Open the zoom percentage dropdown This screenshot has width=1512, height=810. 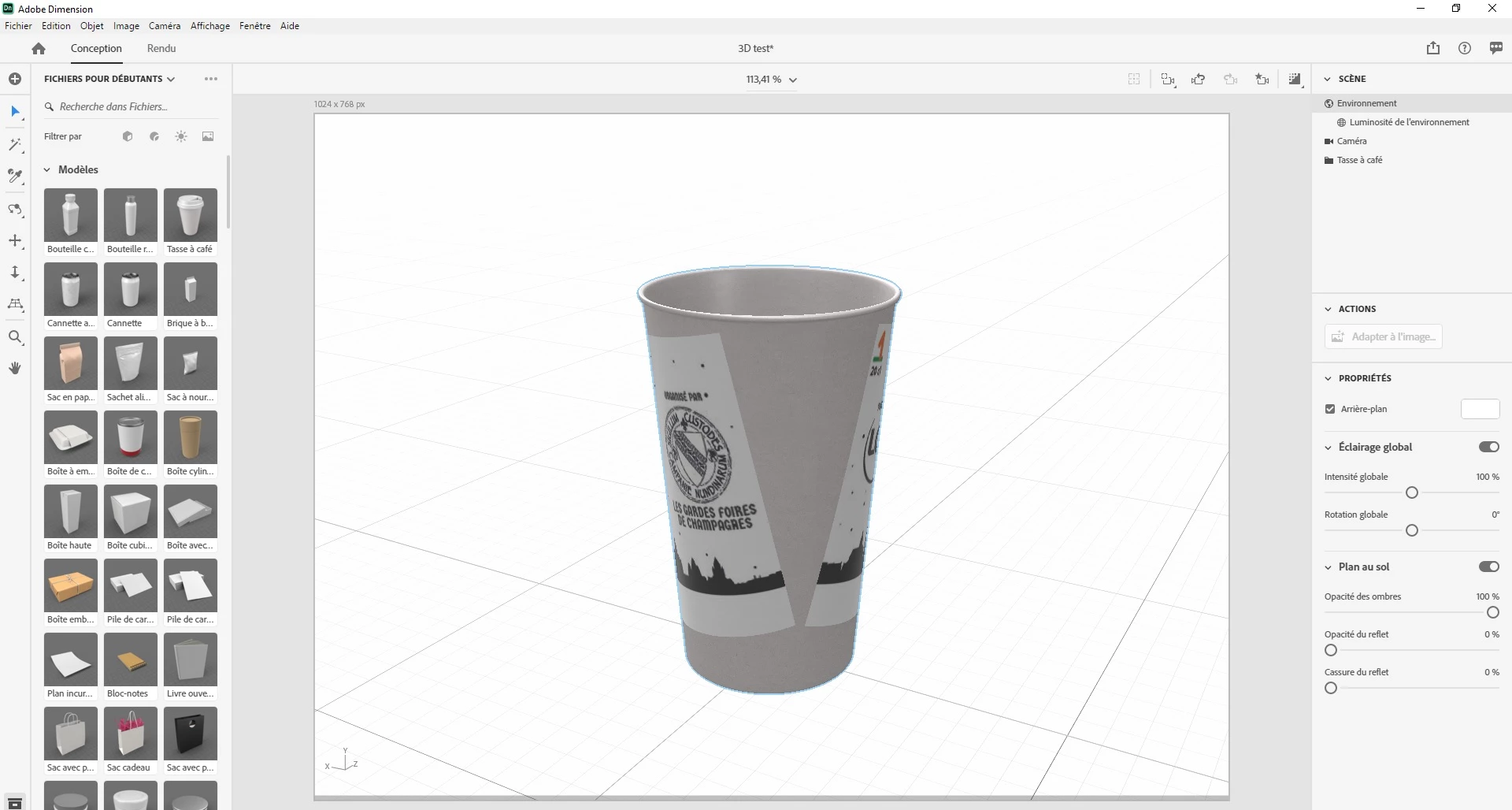(x=772, y=80)
